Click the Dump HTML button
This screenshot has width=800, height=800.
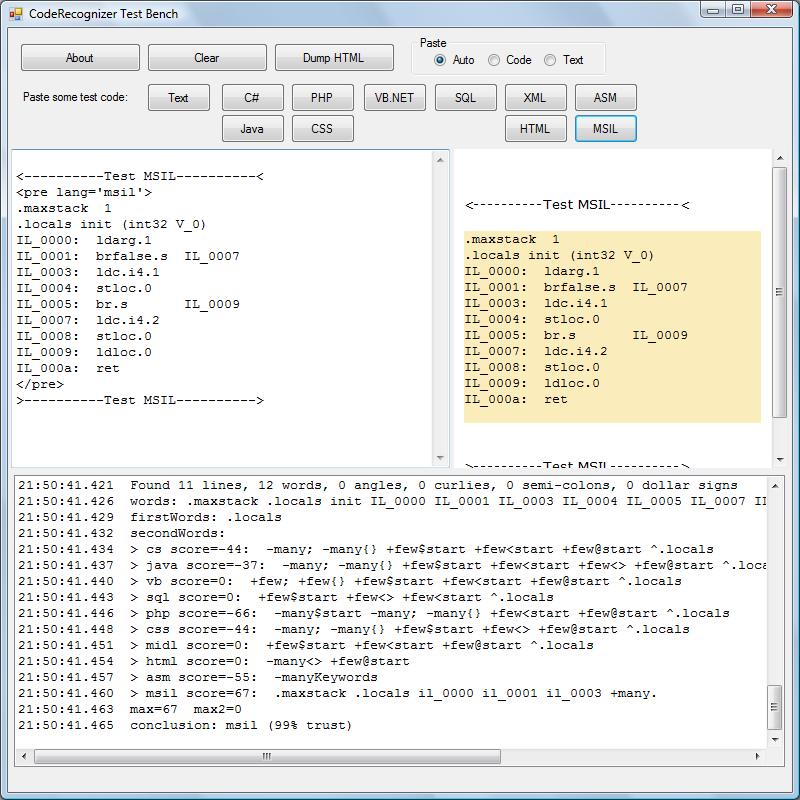(x=334, y=58)
